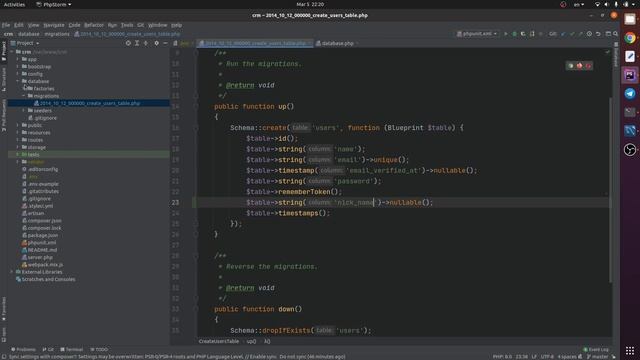This screenshot has height=360, width=640.
Task: Open Project panel gear options
Action: 156,43
